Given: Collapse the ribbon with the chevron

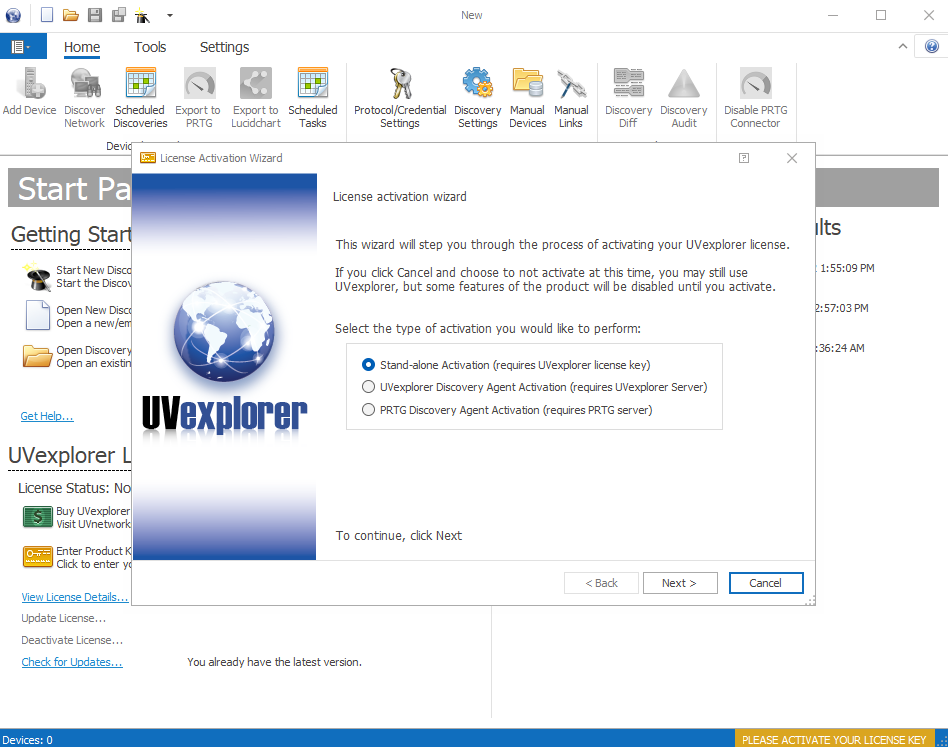Looking at the screenshot, I should point(903,46).
